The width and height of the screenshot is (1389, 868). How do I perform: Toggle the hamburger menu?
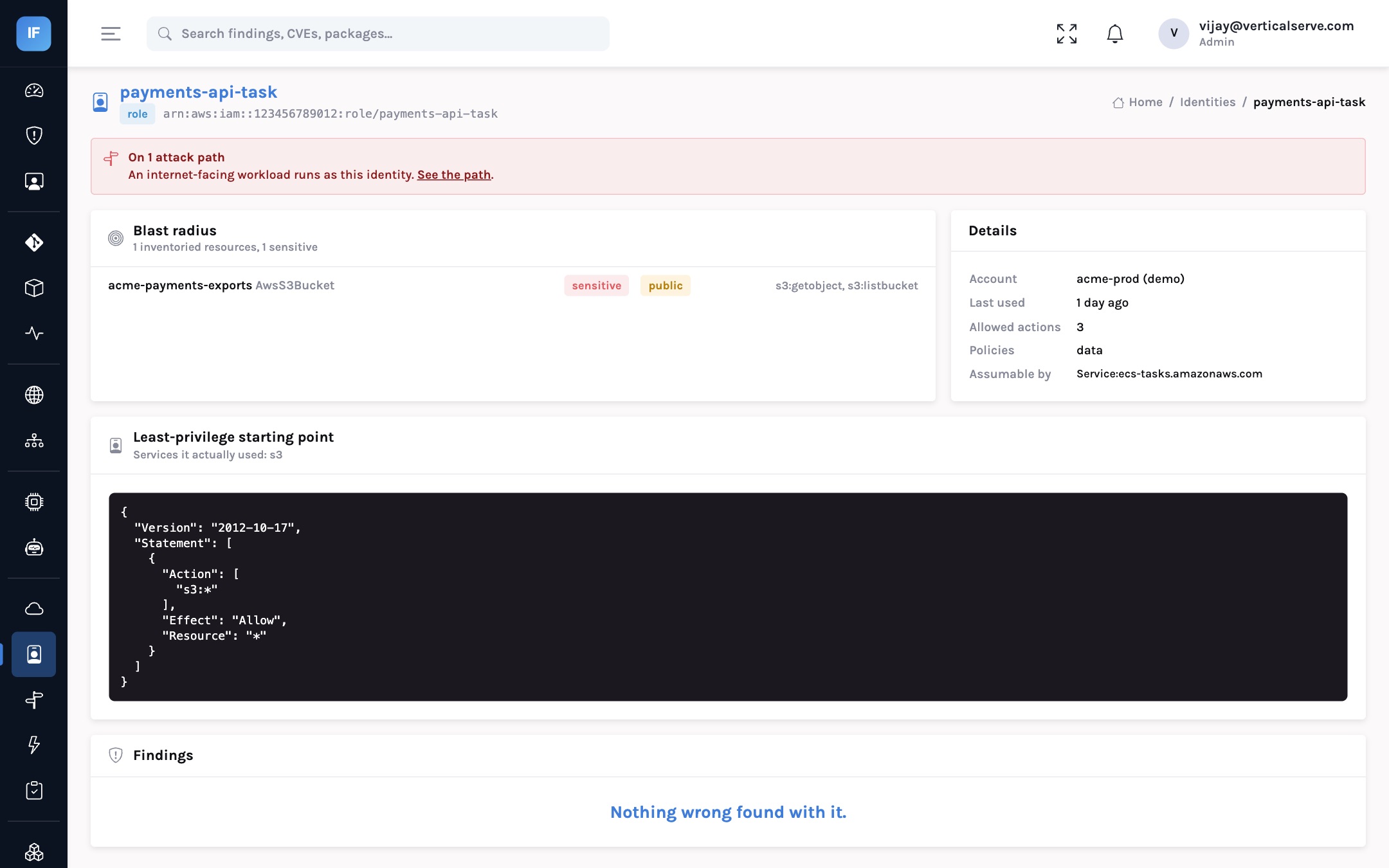coord(111,33)
